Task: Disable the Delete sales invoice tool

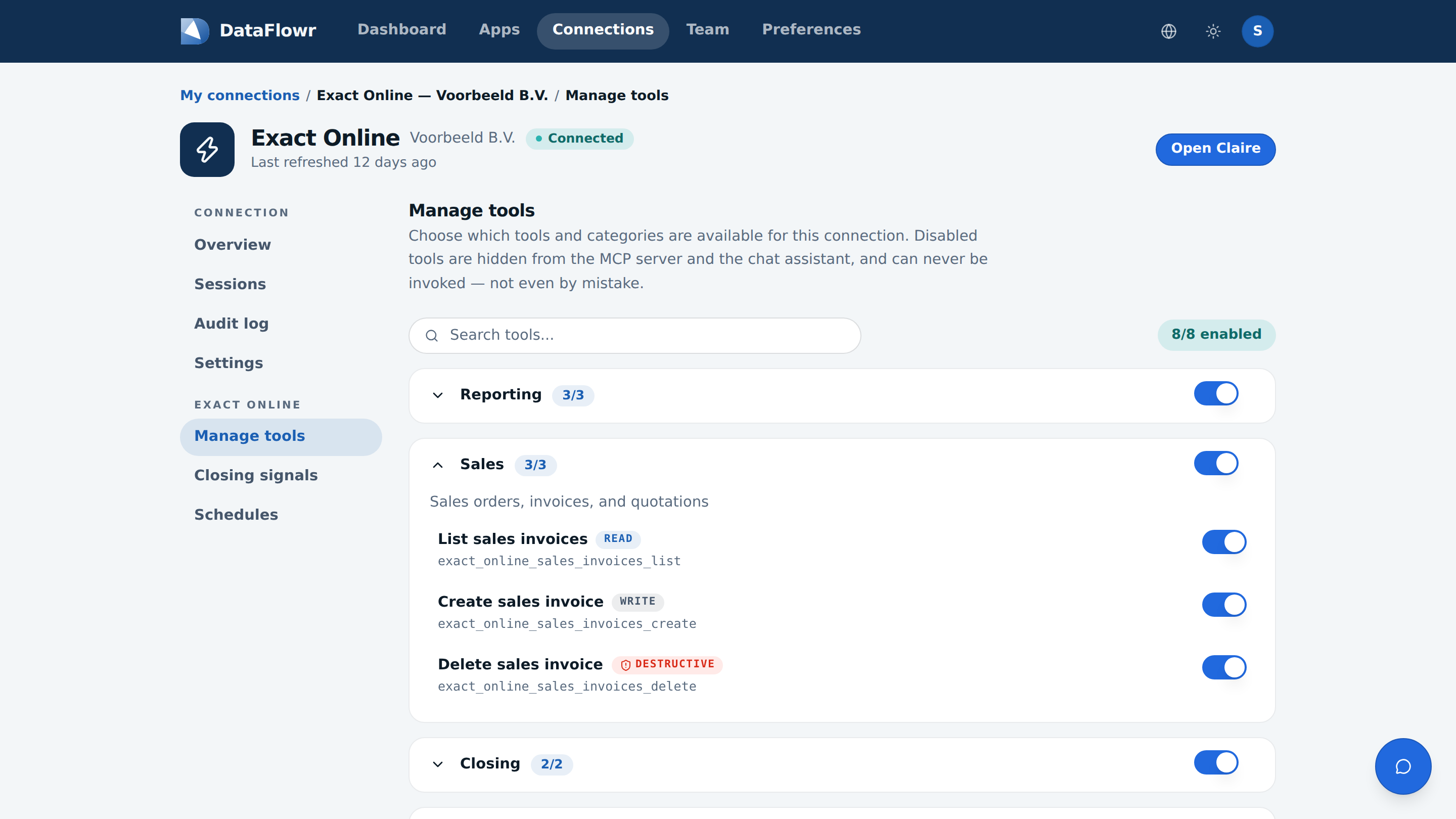Action: (1223, 667)
